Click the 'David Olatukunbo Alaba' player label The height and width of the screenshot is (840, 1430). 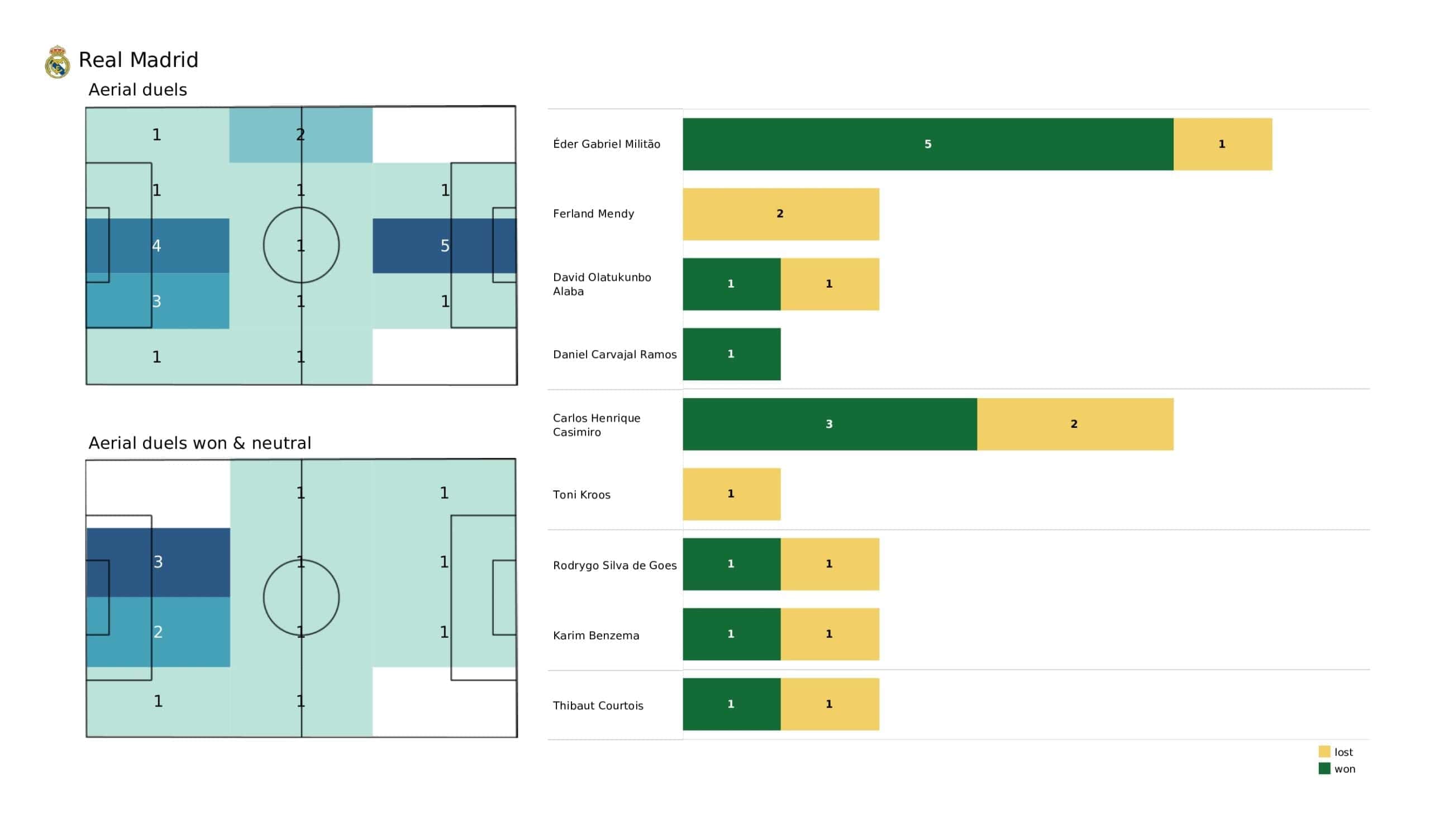click(602, 284)
